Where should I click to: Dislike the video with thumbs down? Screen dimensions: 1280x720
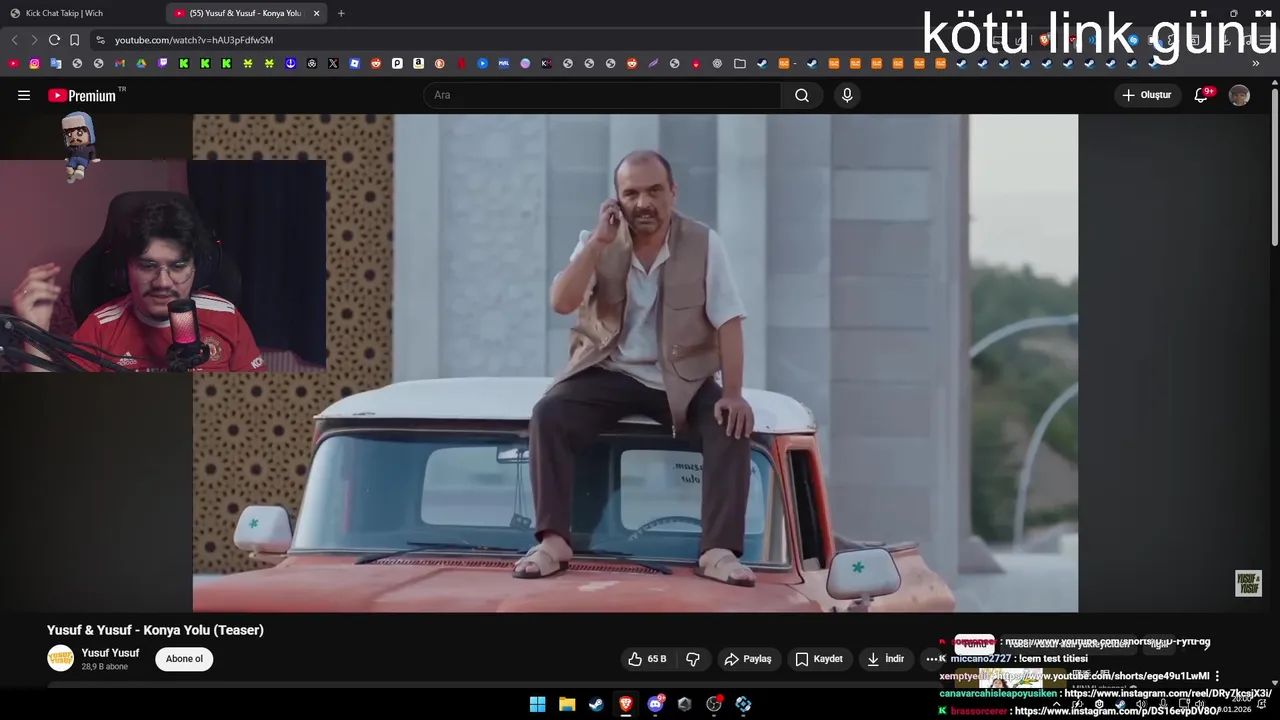click(693, 659)
